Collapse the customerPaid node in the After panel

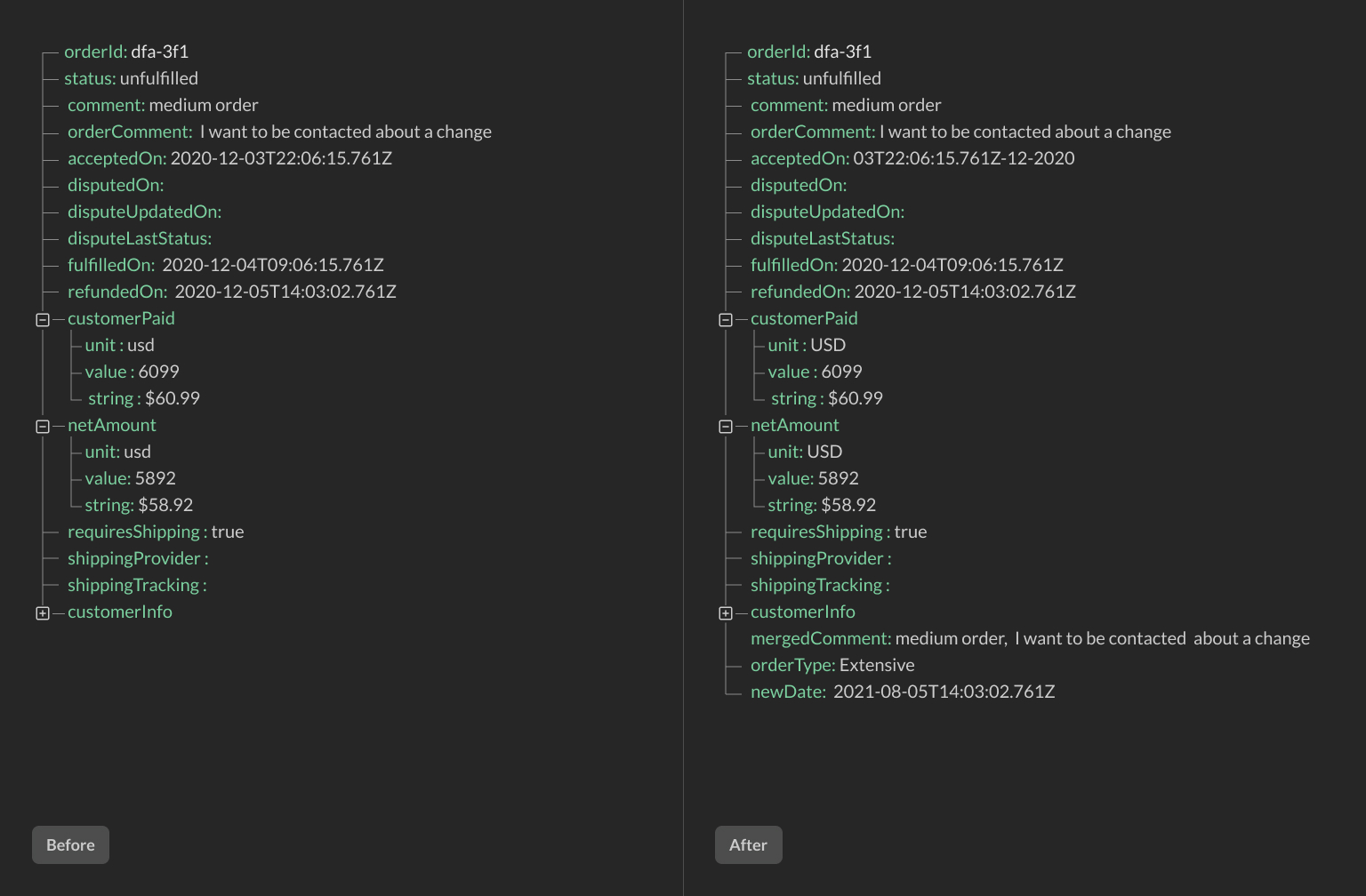tap(725, 319)
